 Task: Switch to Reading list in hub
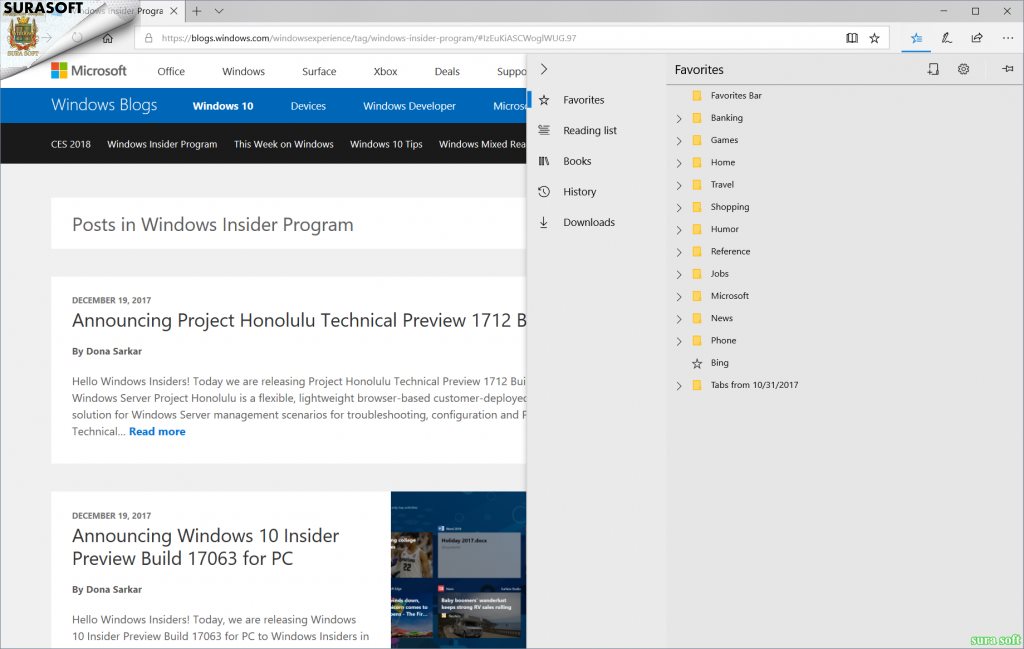[x=590, y=130]
